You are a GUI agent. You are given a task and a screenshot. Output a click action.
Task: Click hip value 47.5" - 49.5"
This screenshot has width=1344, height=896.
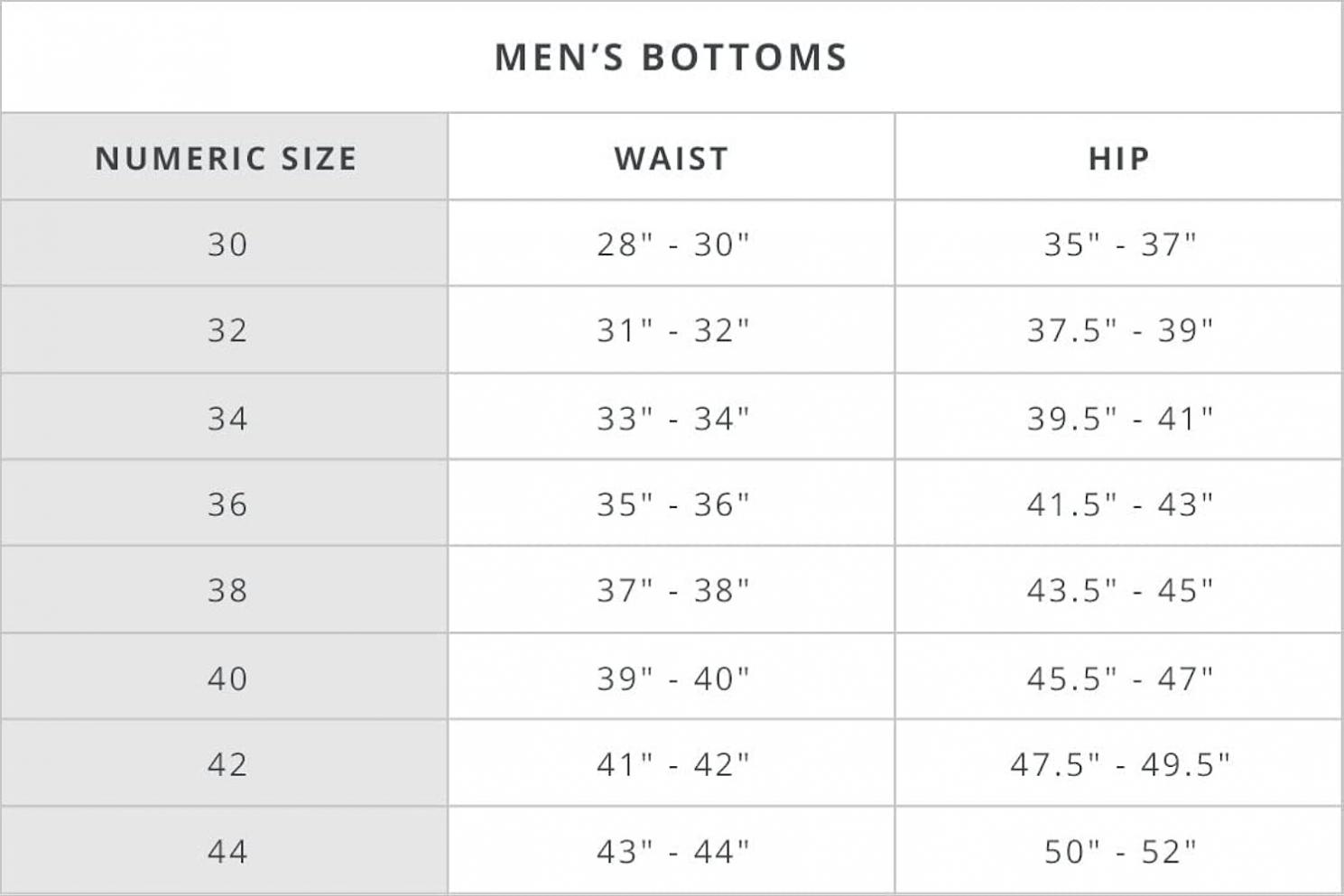pos(1119,764)
